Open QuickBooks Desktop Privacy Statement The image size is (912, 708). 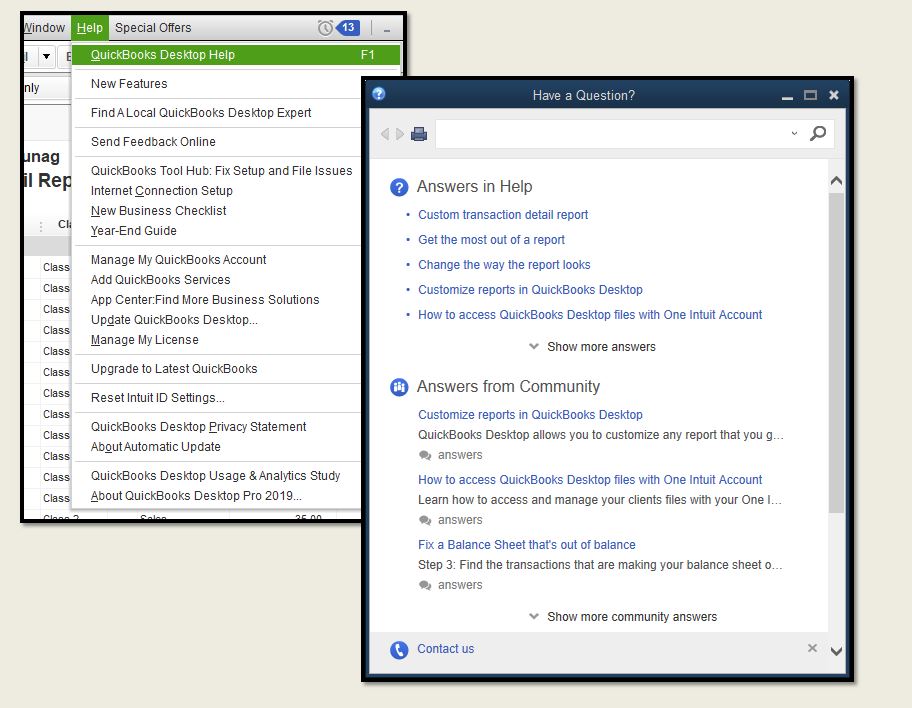point(198,427)
